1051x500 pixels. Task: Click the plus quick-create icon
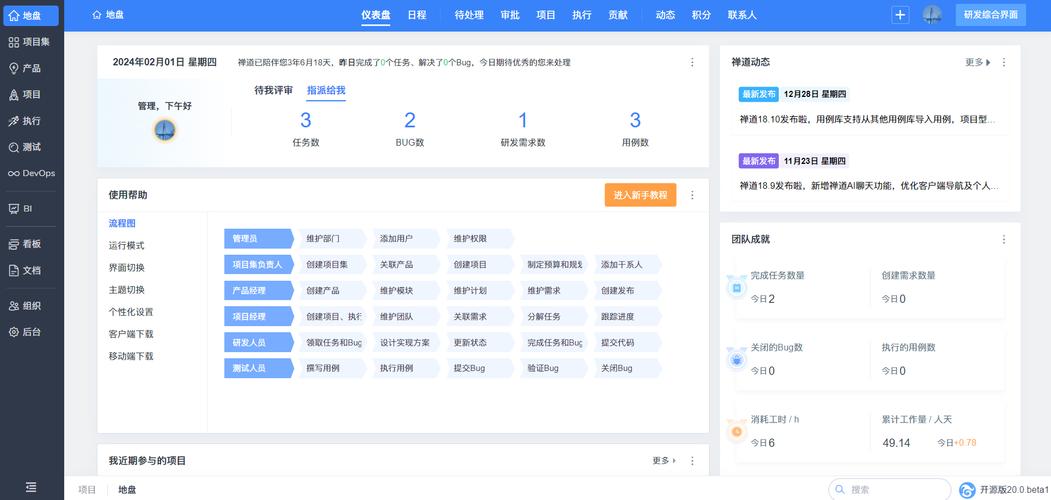900,15
